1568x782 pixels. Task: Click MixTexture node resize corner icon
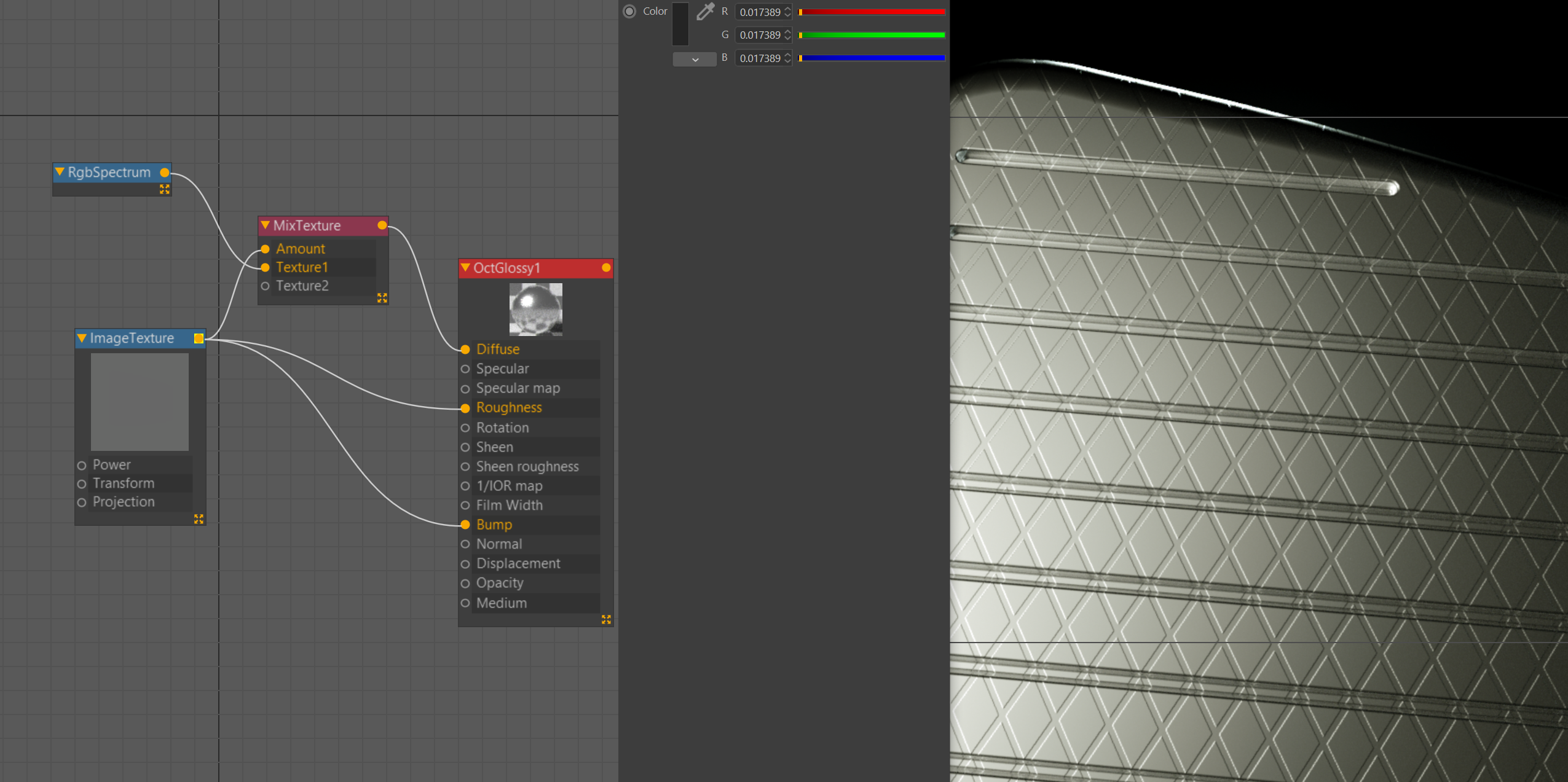[382, 298]
